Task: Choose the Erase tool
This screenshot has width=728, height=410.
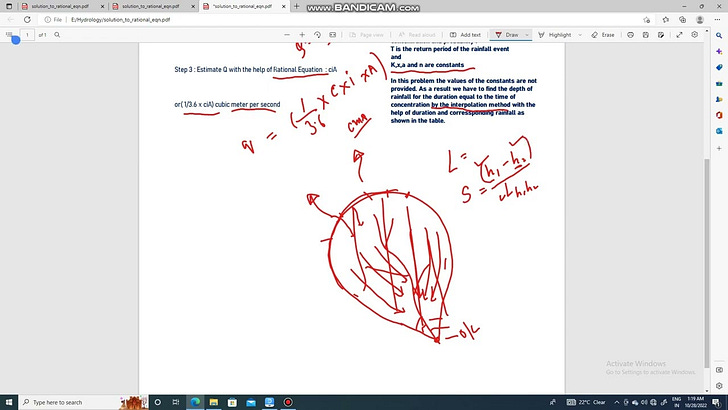Action: click(x=603, y=35)
